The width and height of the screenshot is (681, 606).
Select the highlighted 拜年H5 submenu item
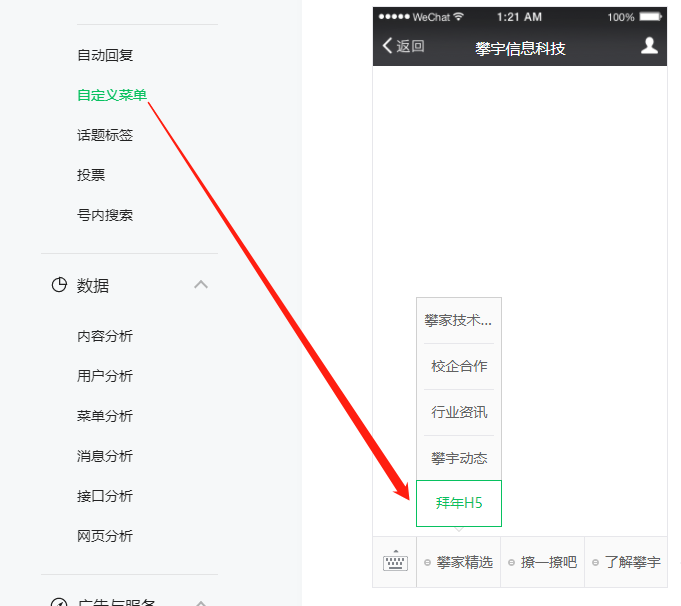(459, 503)
